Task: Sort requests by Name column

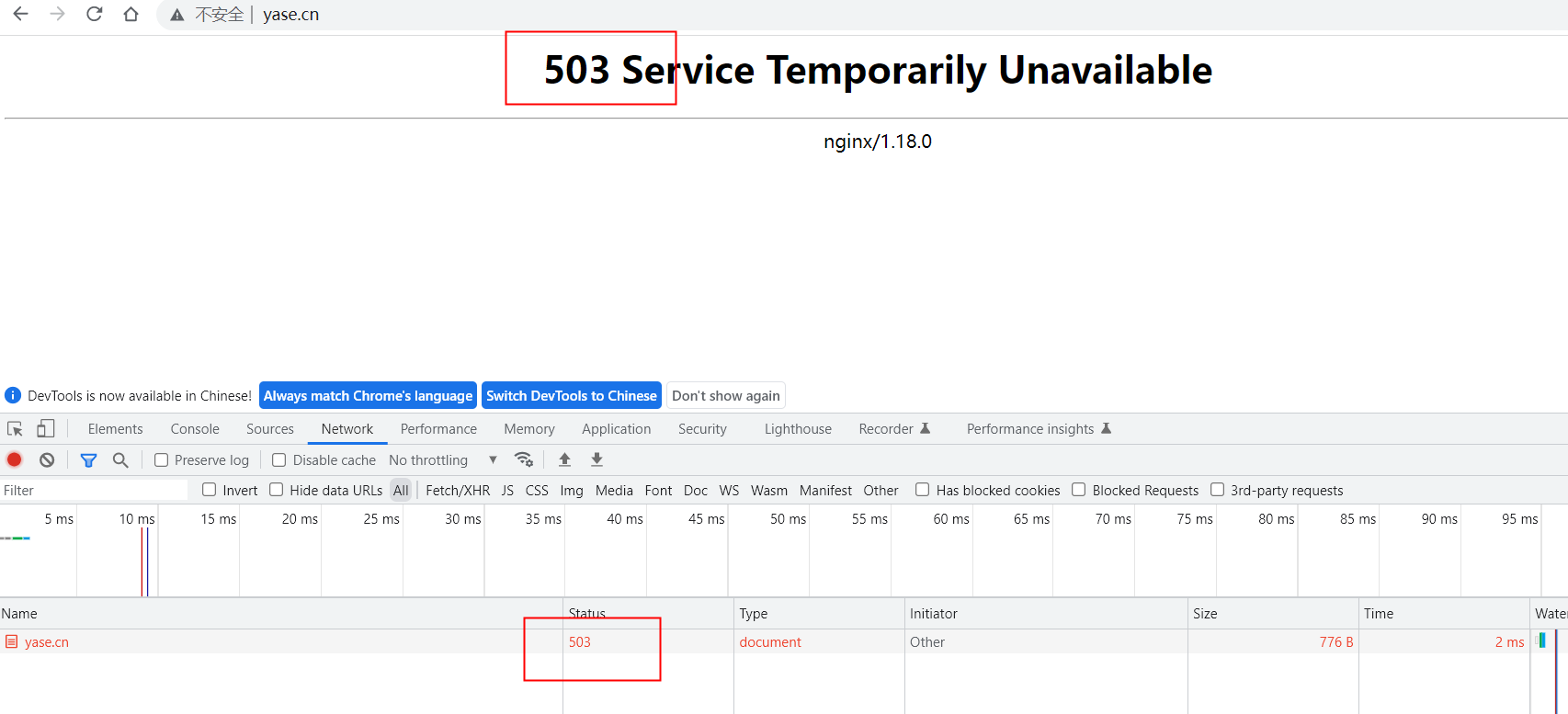Action: pyautogui.click(x=281, y=614)
